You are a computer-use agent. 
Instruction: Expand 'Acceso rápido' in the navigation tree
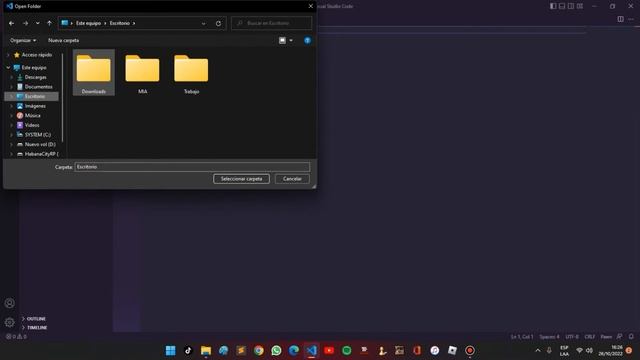click(x=8, y=55)
